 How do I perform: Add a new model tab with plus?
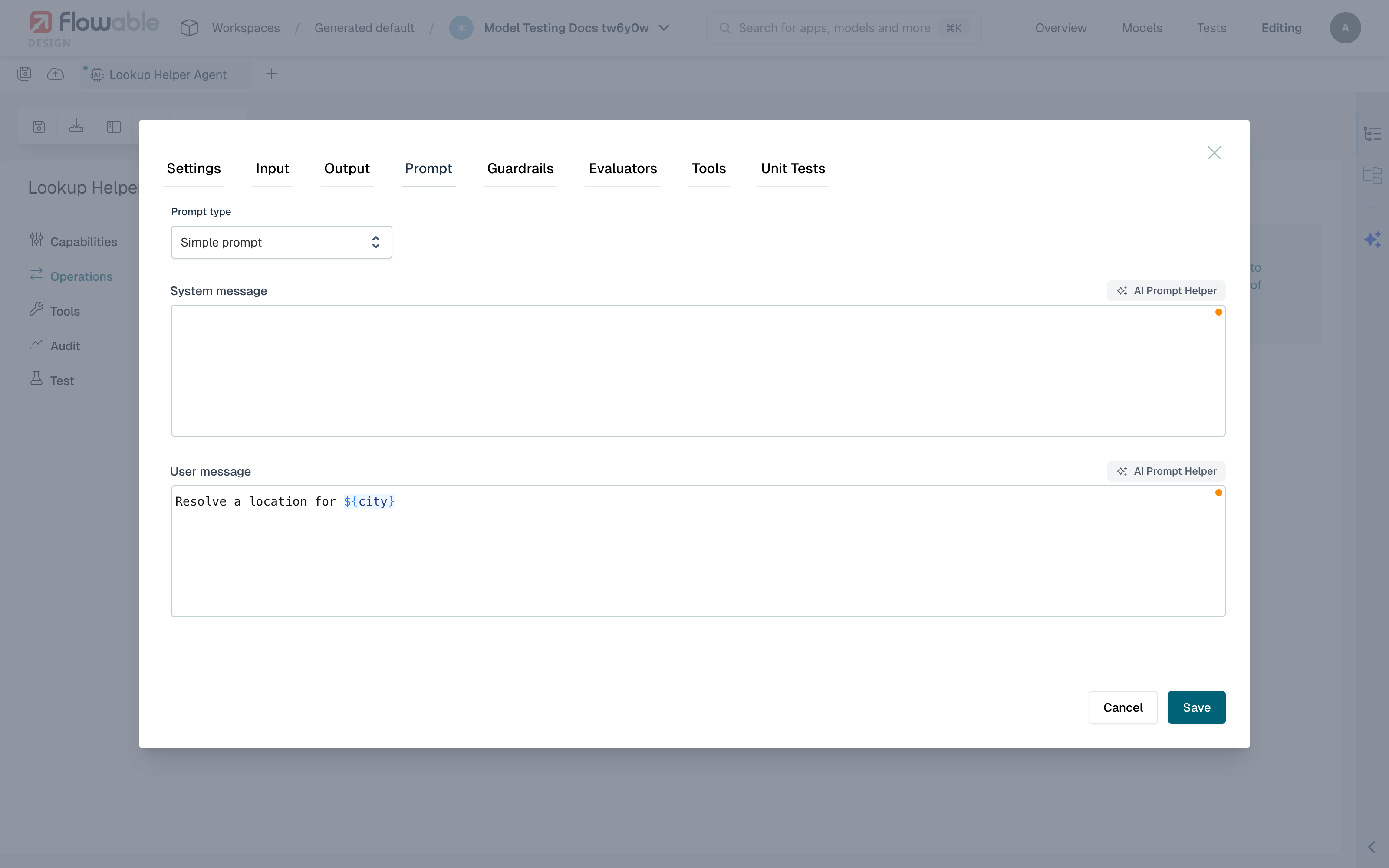[271, 74]
